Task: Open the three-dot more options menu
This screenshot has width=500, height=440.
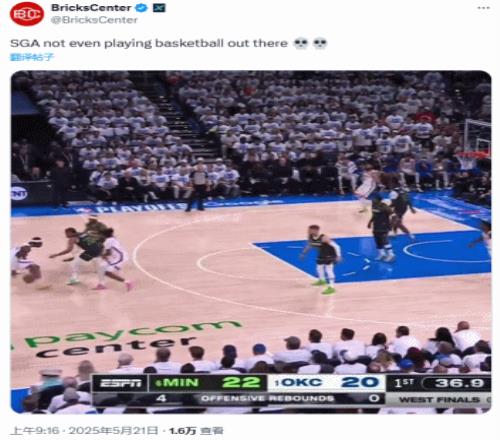Action: coord(483,8)
